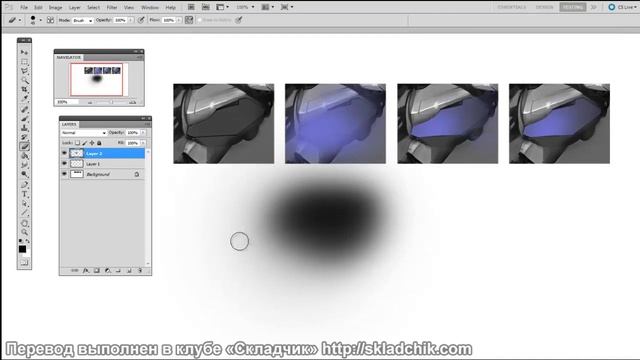Select the Line shape tool
Image resolution: width=640 pixels, height=360 pixels.
(24, 212)
